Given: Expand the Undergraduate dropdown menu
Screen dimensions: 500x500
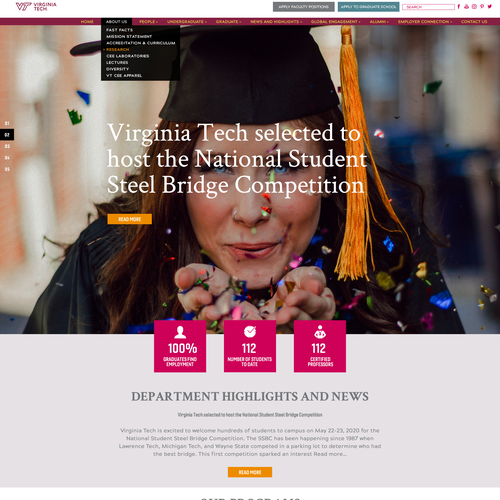Looking at the screenshot, I should pos(187,22).
